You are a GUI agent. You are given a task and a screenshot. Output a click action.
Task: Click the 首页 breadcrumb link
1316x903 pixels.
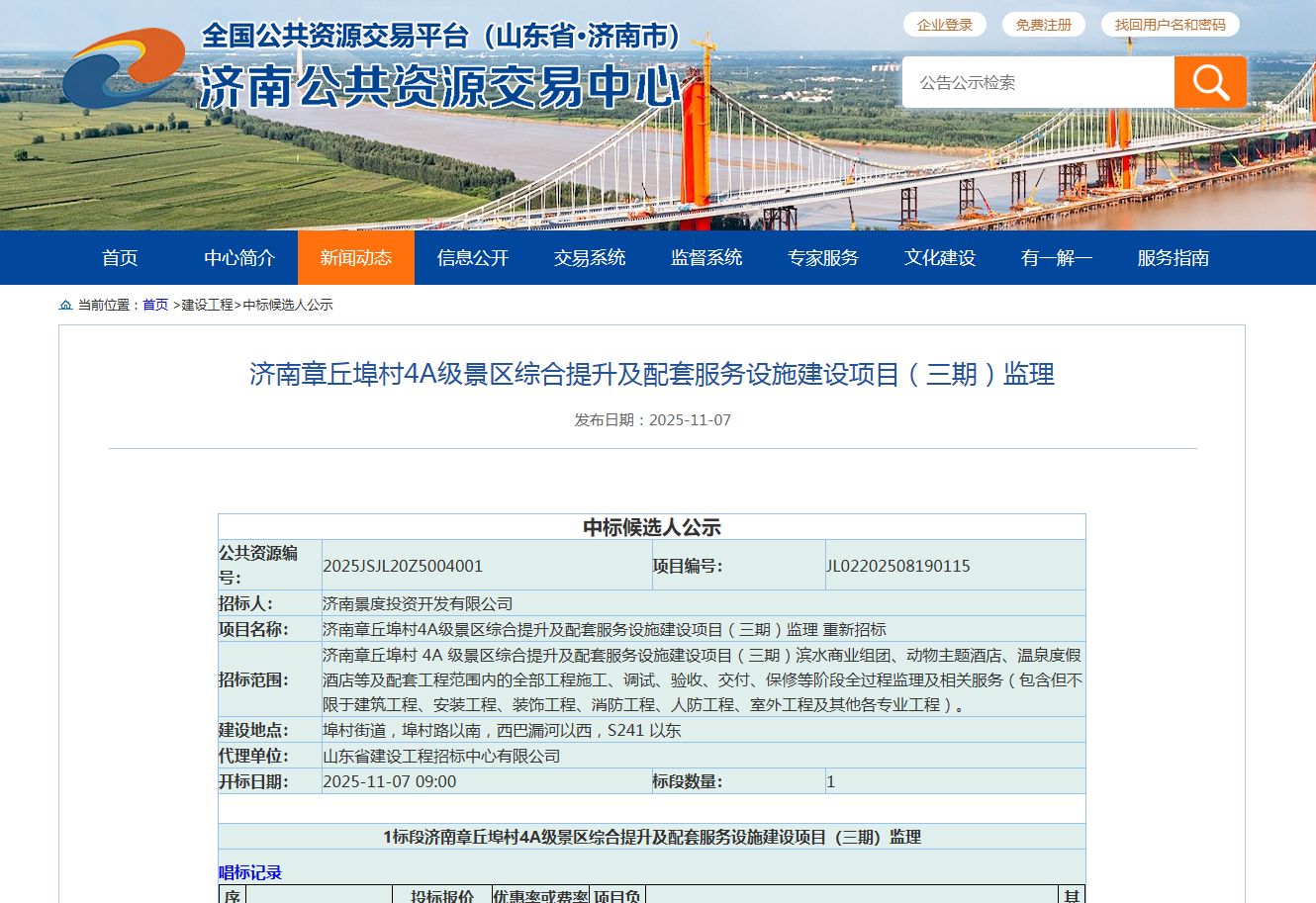pyautogui.click(x=155, y=305)
